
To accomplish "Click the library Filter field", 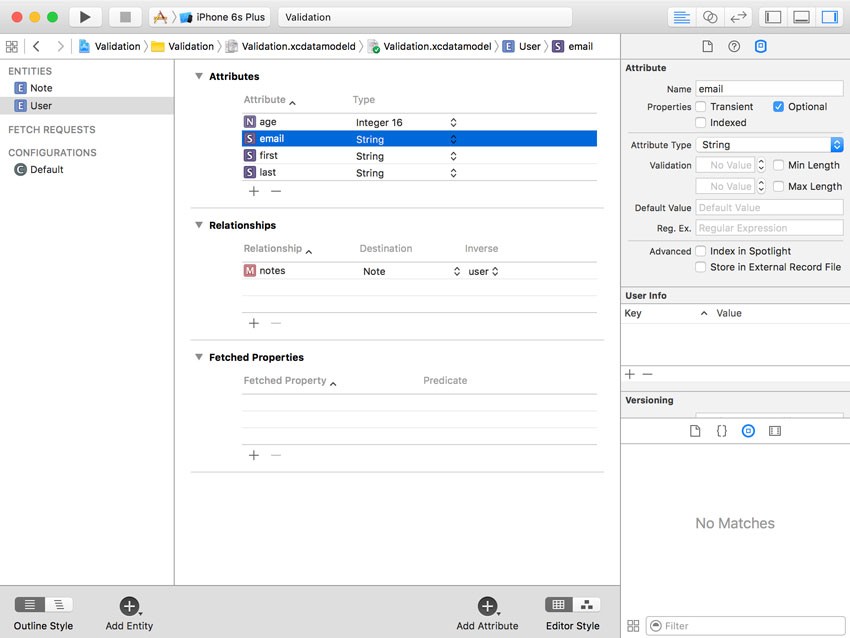I will (x=745, y=626).
